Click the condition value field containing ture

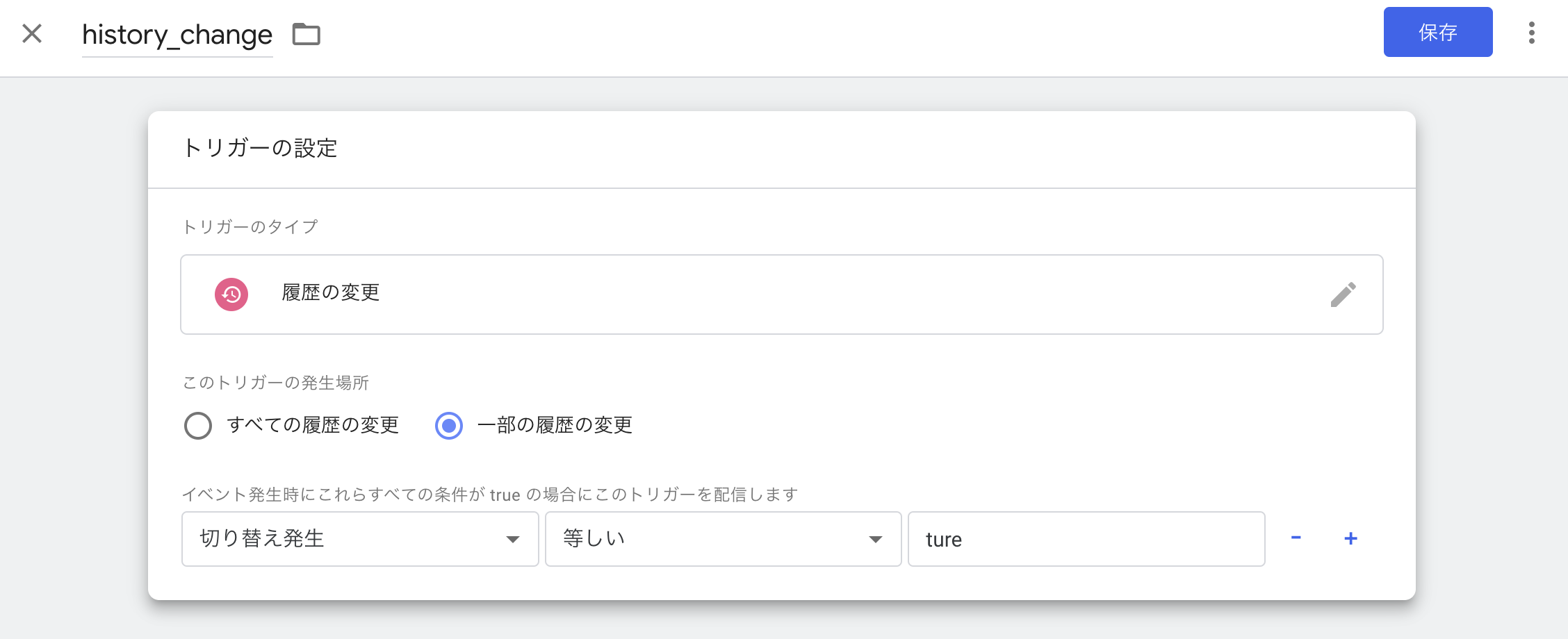1086,539
